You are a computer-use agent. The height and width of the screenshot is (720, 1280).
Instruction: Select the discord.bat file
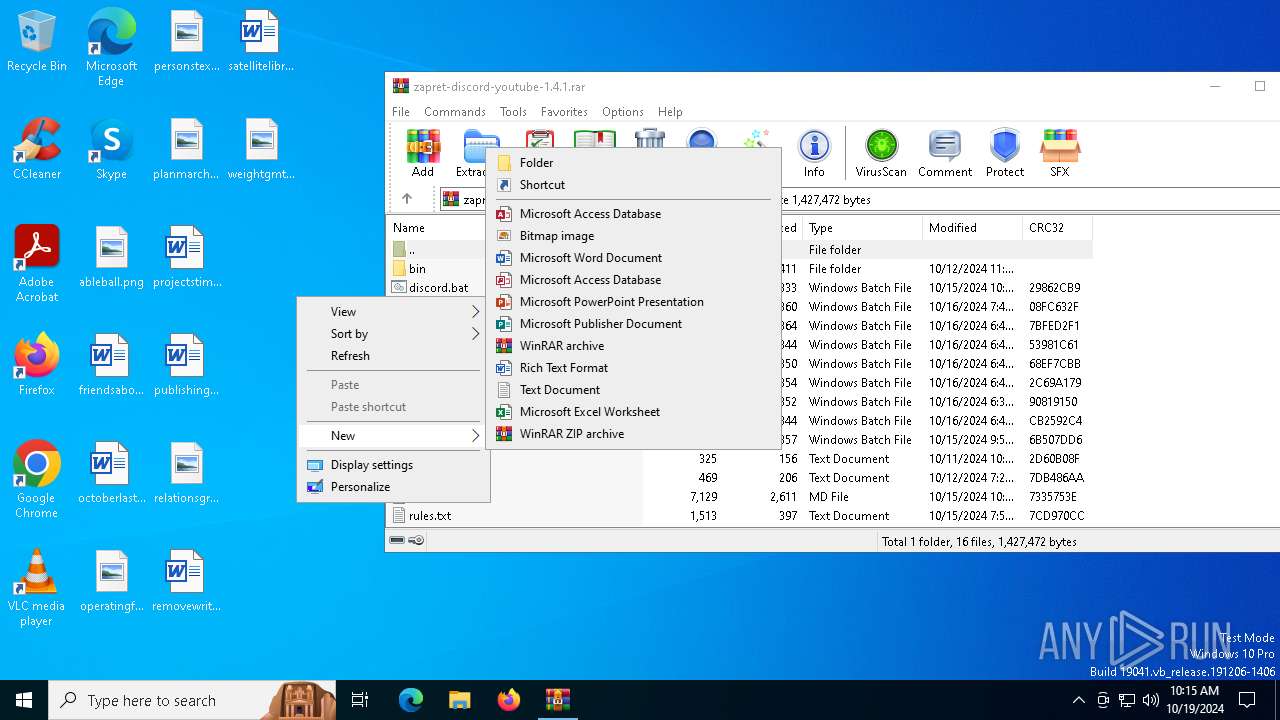pos(438,288)
